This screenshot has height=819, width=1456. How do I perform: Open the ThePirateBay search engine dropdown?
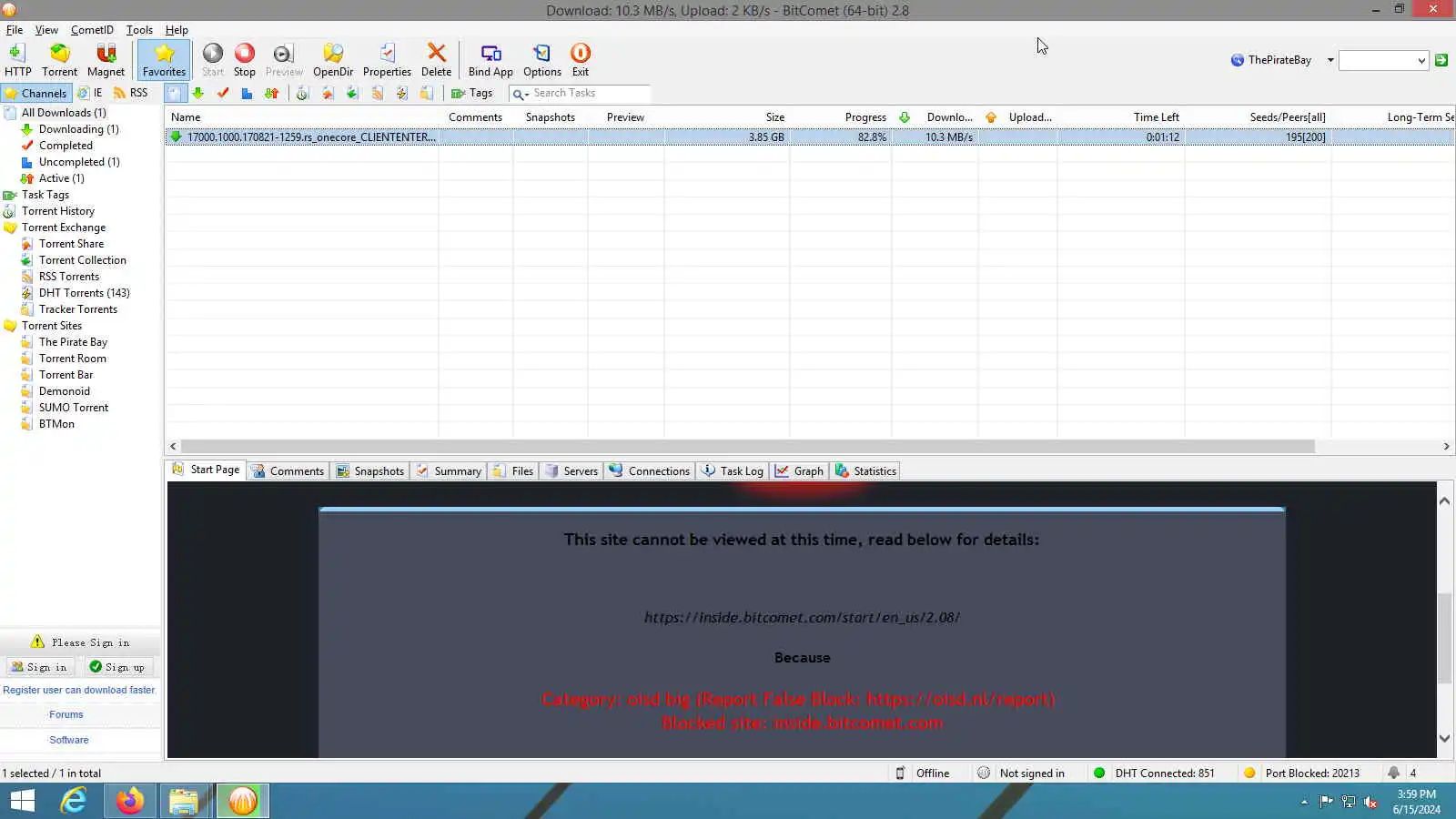click(1330, 60)
